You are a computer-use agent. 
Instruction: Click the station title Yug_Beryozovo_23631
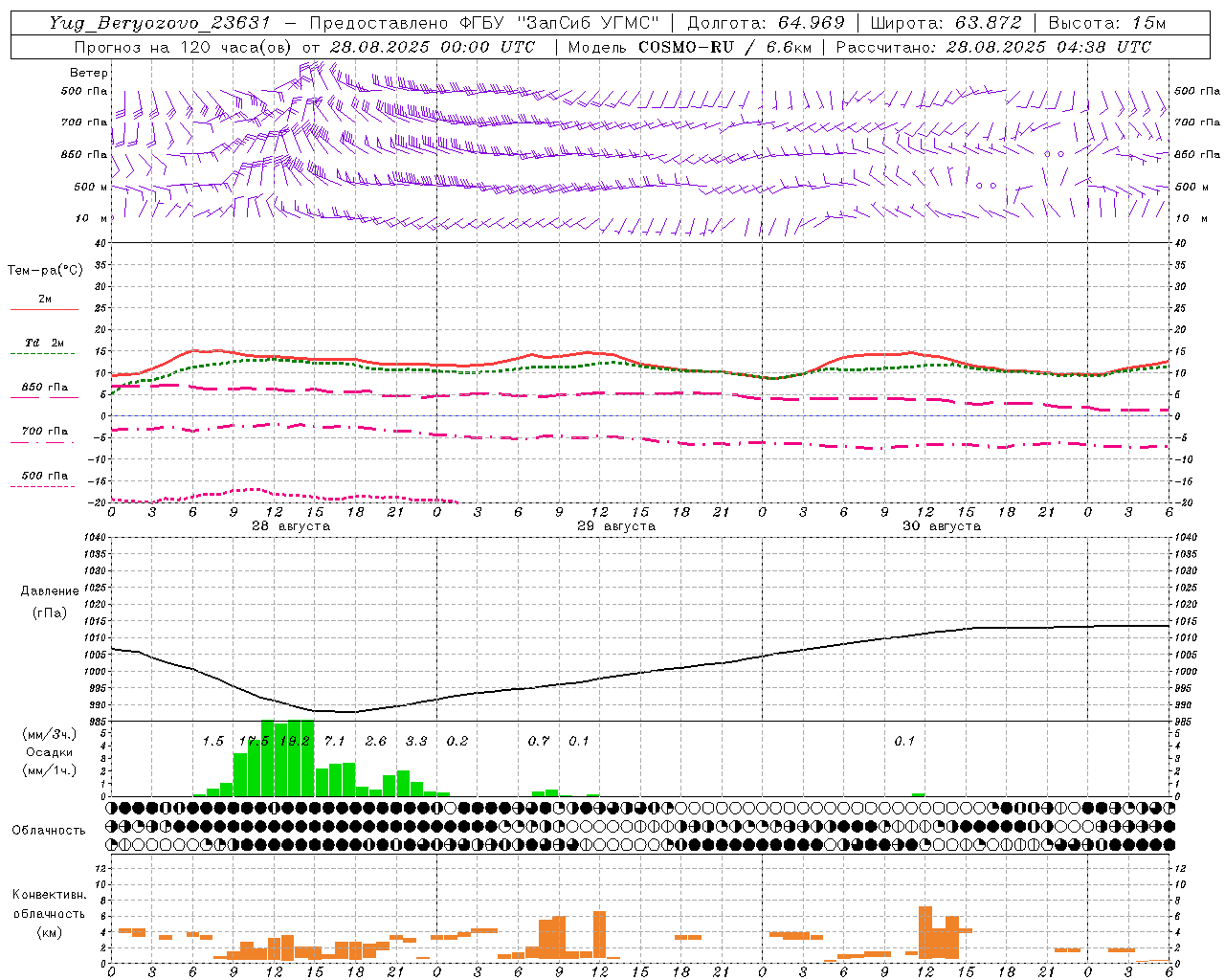160,23
